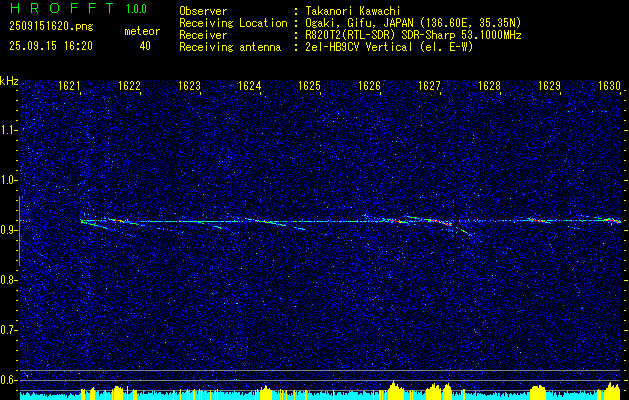Click the 1623 time marker

(189, 86)
